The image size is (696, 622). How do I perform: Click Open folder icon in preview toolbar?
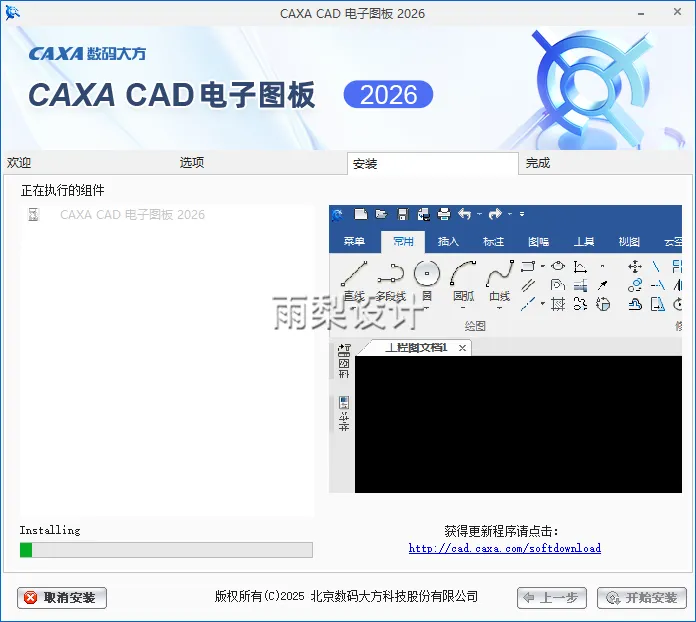pyautogui.click(x=381, y=214)
